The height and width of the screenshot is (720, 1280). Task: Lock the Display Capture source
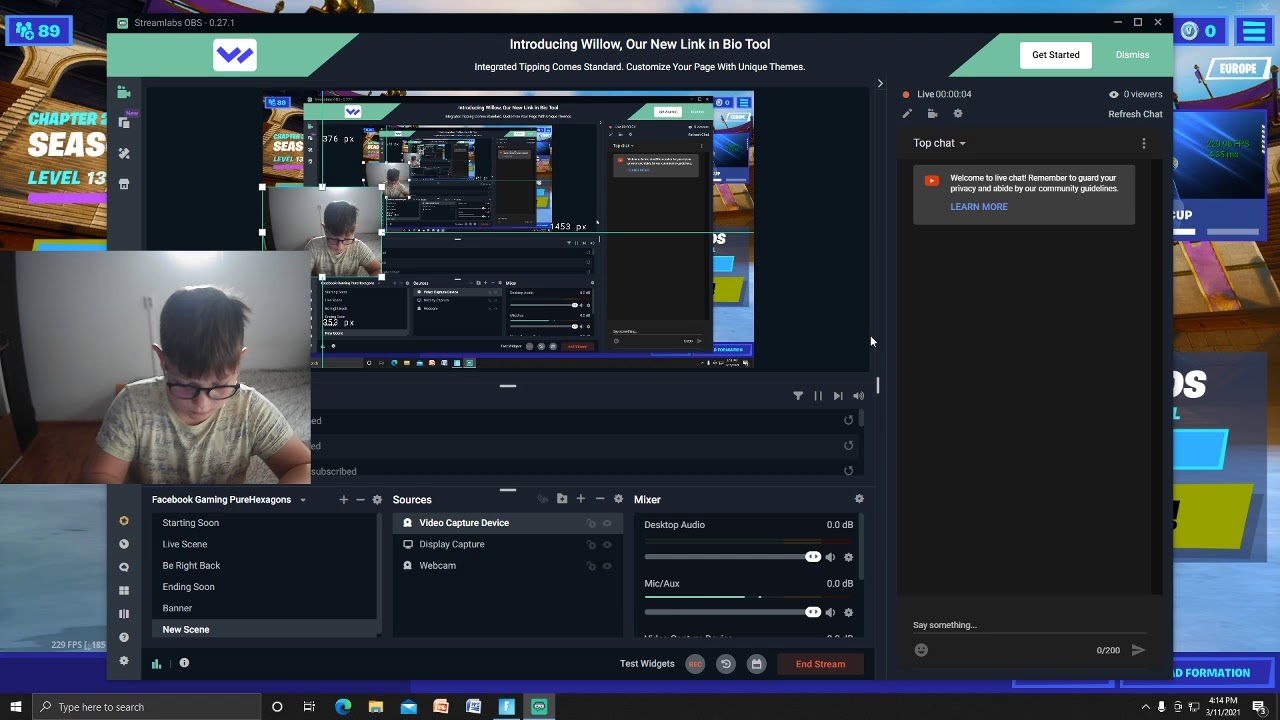591,544
